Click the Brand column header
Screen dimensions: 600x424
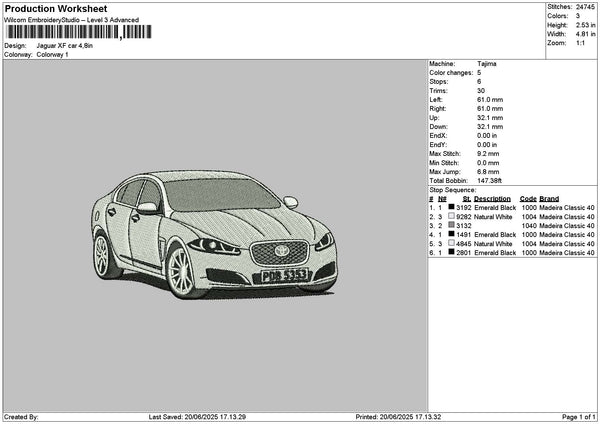549,198
